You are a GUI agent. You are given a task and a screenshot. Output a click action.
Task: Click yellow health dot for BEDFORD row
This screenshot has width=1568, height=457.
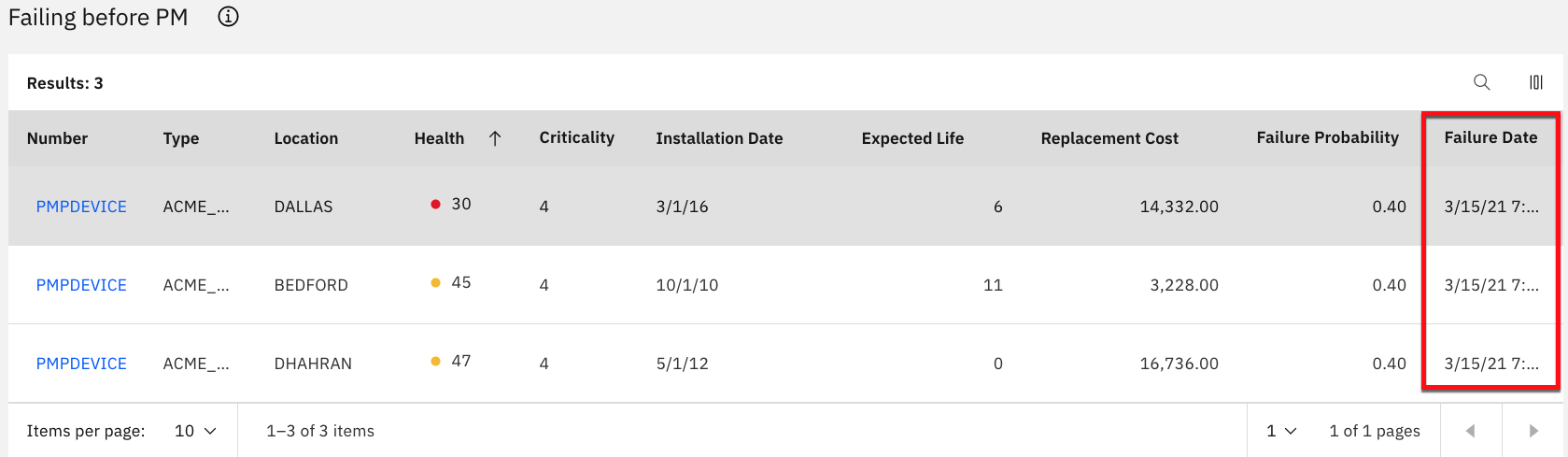pos(435,282)
